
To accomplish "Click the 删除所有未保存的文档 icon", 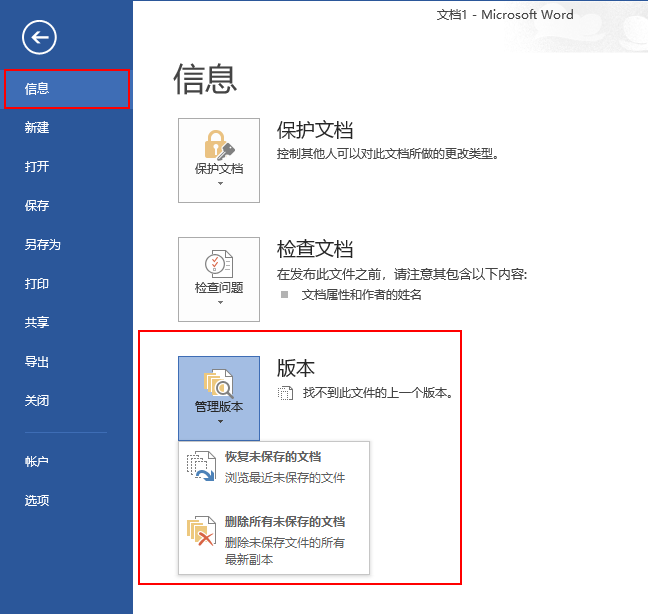I will [202, 532].
